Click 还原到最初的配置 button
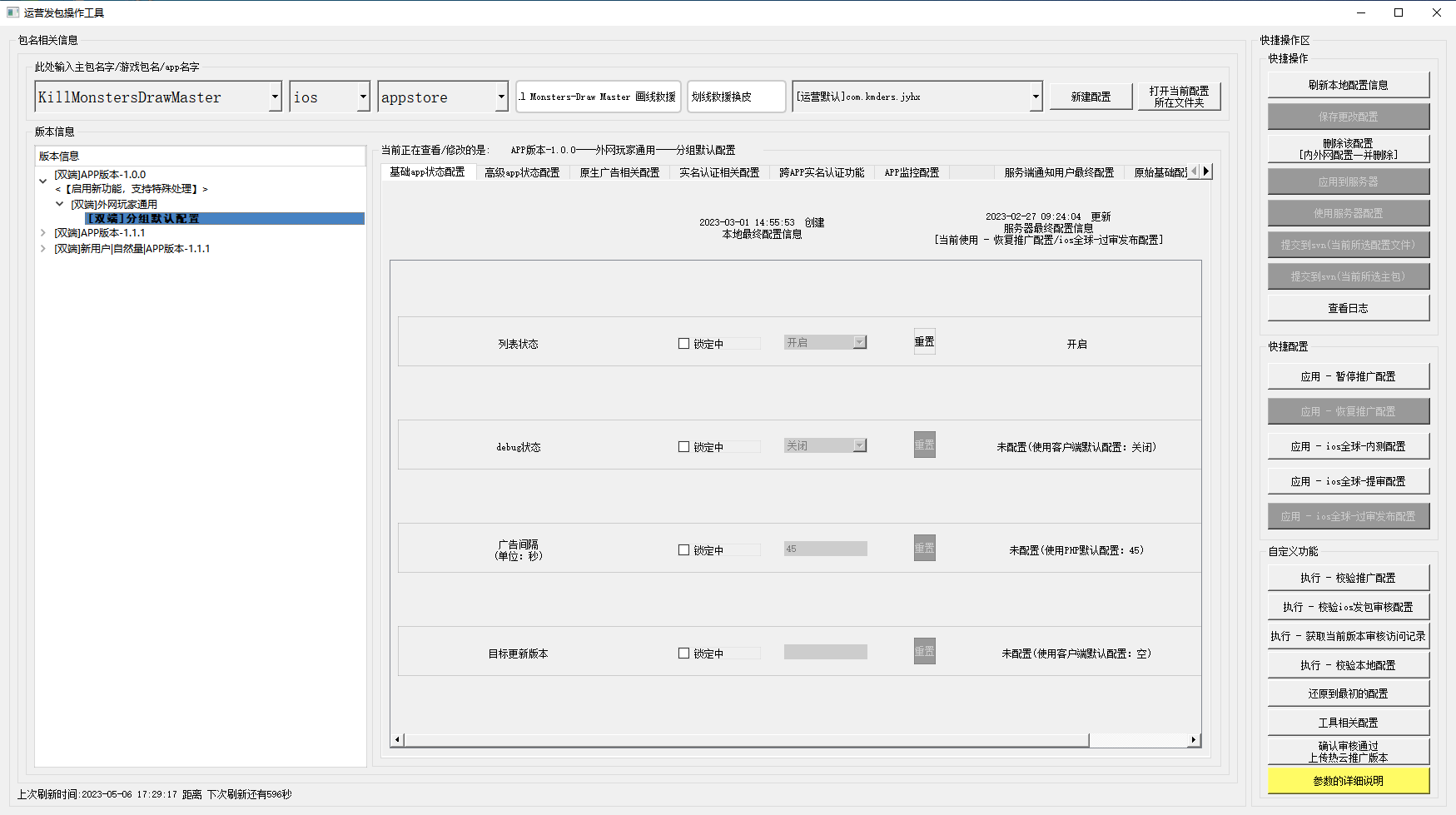The width and height of the screenshot is (1456, 815). (x=1348, y=693)
